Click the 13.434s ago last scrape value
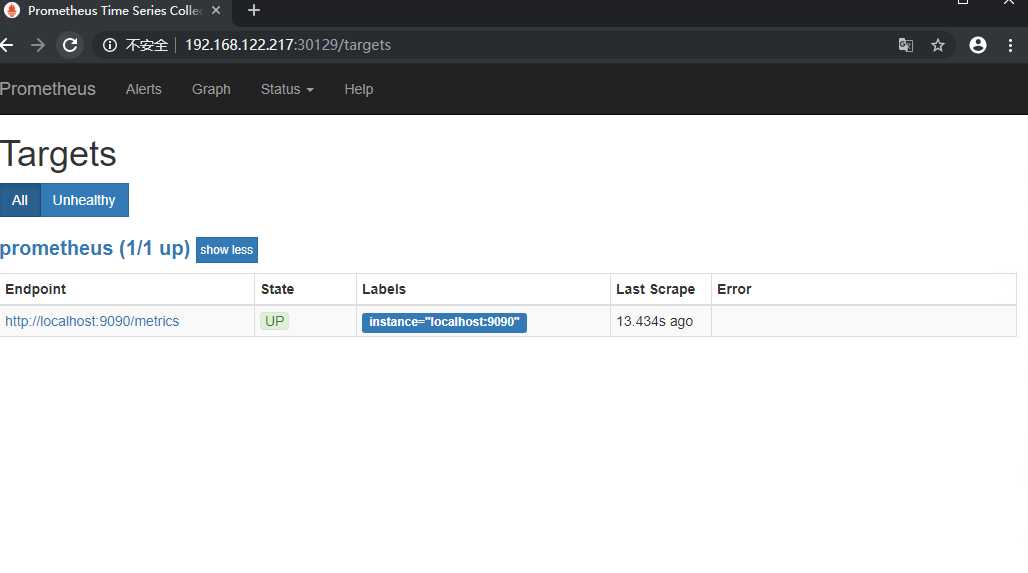The image size is (1028, 573). coord(654,321)
